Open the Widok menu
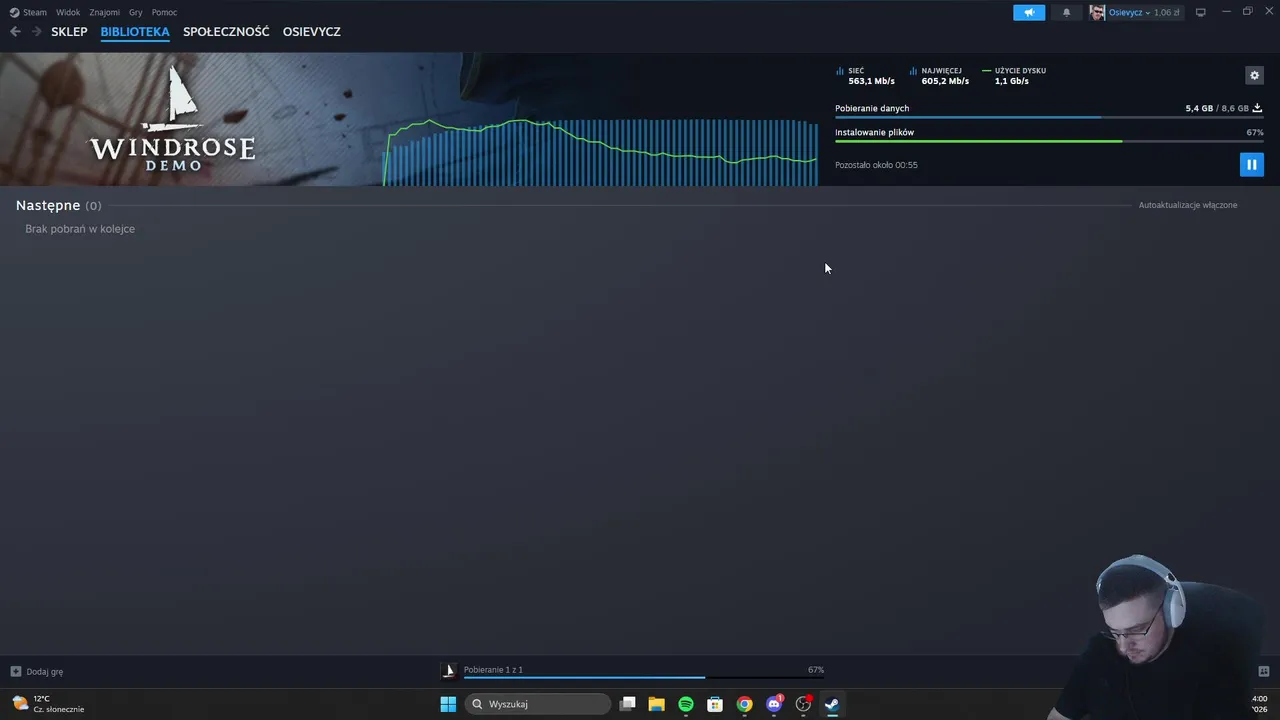 click(x=68, y=12)
